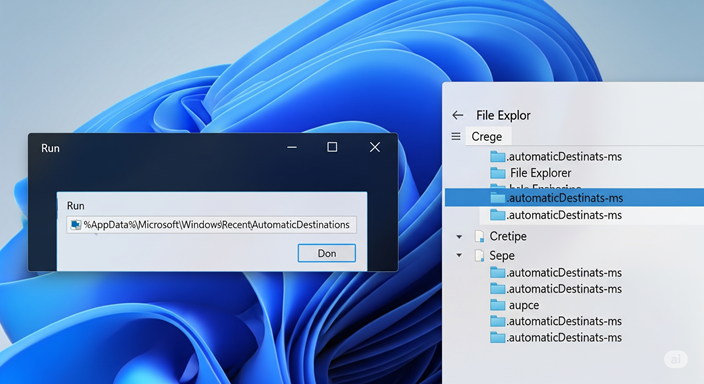The height and width of the screenshot is (384, 704).
Task: Click the Run label above the path field
Action: (x=75, y=206)
